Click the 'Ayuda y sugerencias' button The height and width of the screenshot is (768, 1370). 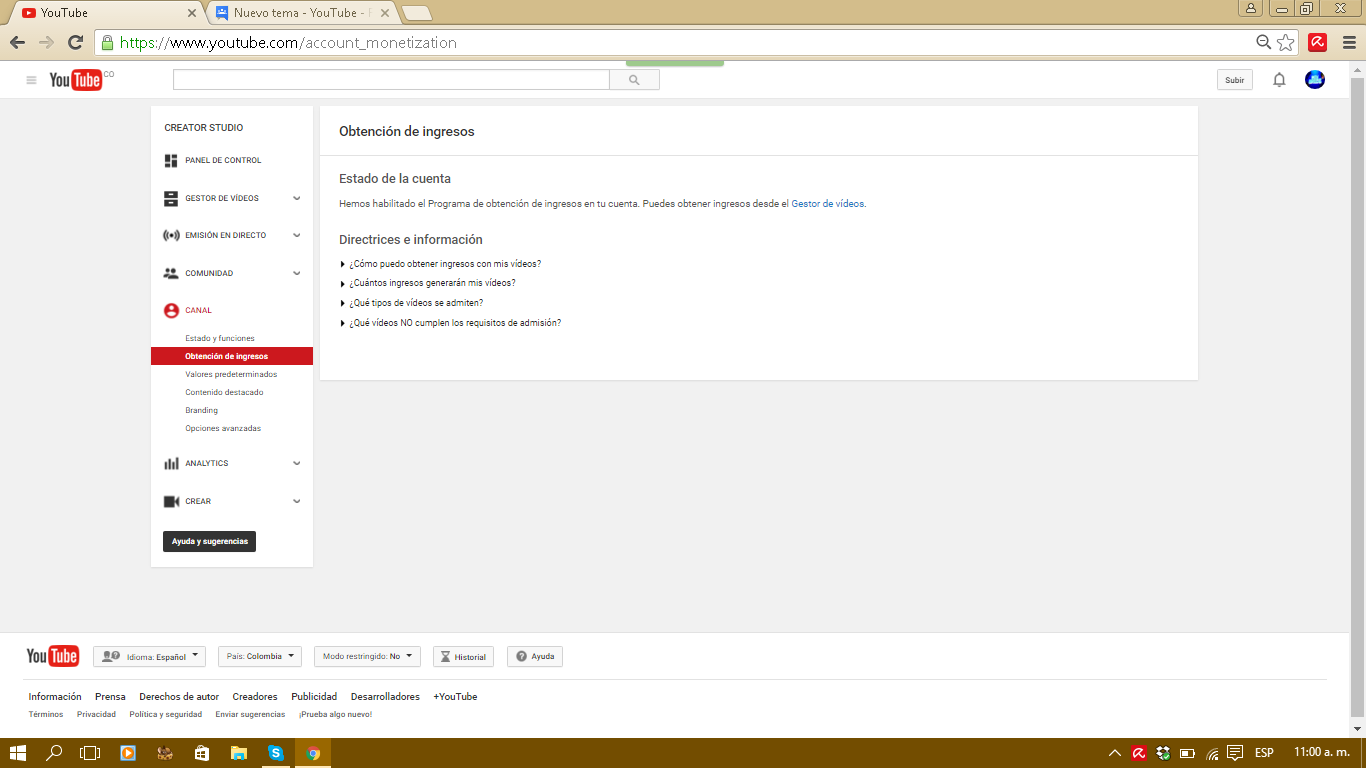(x=210, y=541)
